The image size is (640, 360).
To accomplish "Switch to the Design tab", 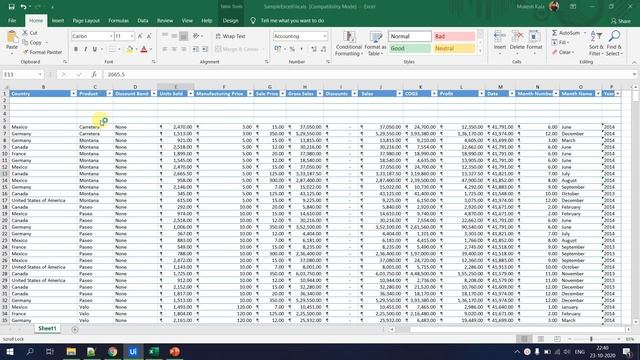I will (x=230, y=20).
